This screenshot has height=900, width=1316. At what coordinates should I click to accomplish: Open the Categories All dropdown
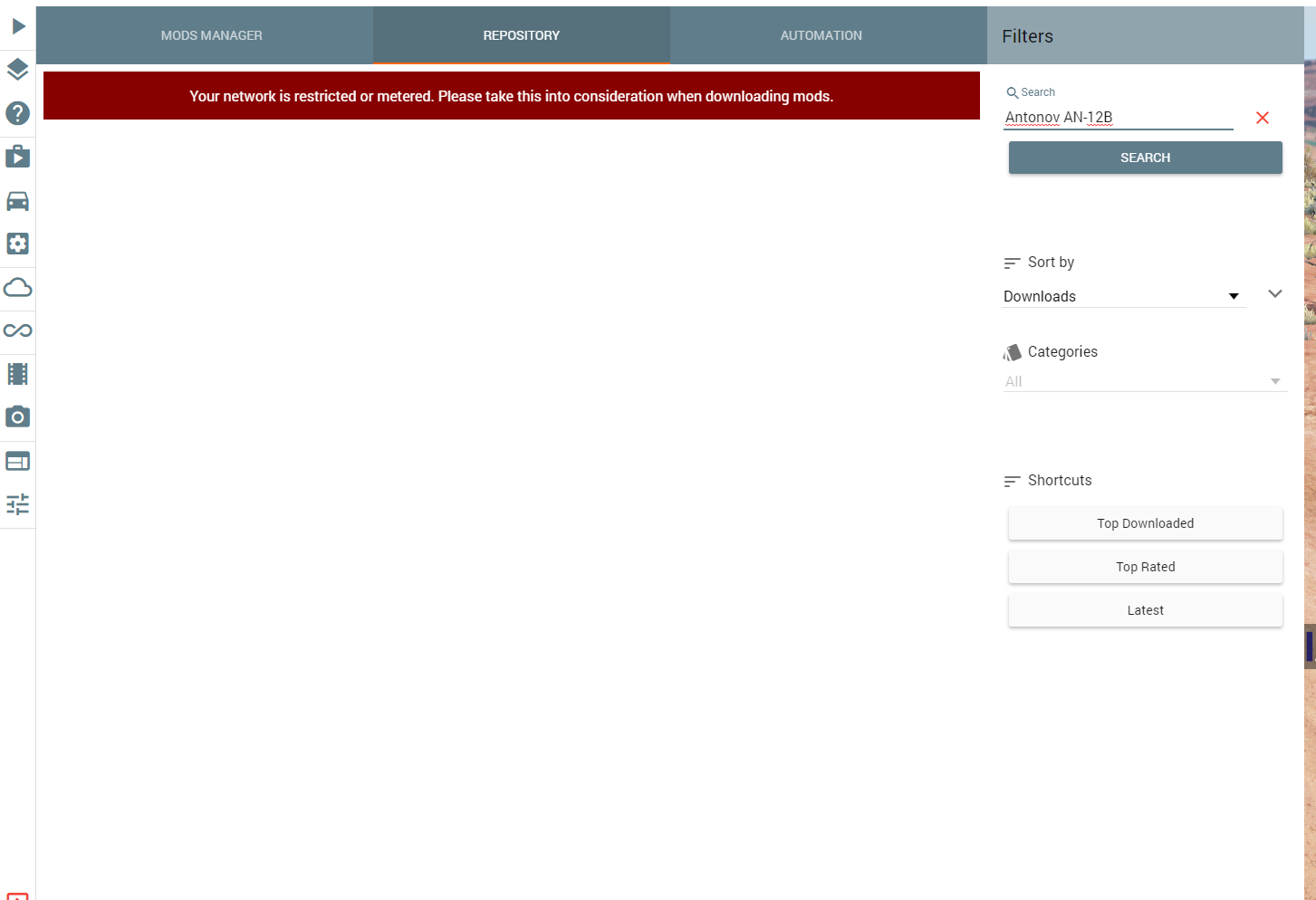tap(1145, 381)
